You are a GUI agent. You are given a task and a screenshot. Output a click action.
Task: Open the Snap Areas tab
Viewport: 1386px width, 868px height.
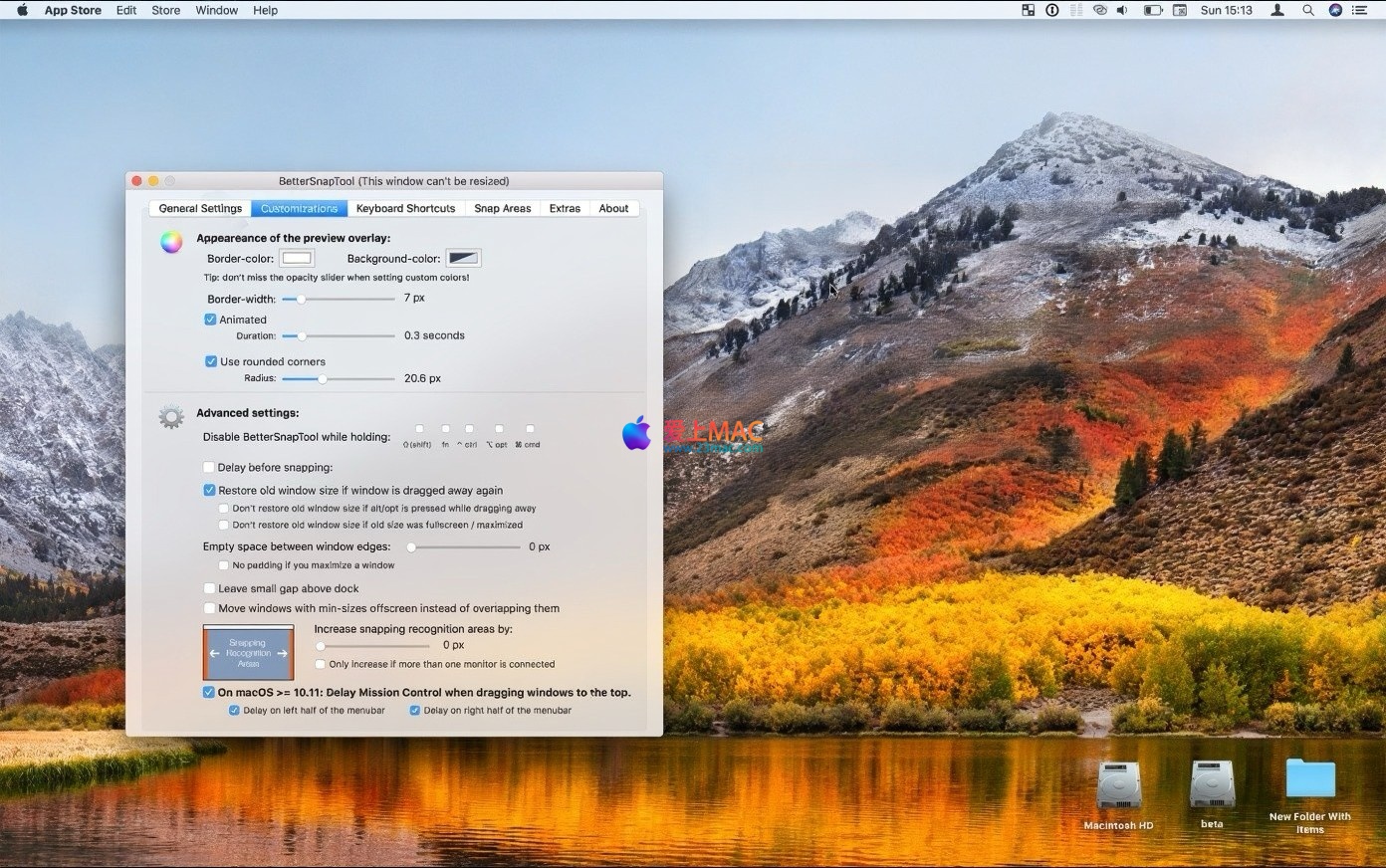click(502, 208)
